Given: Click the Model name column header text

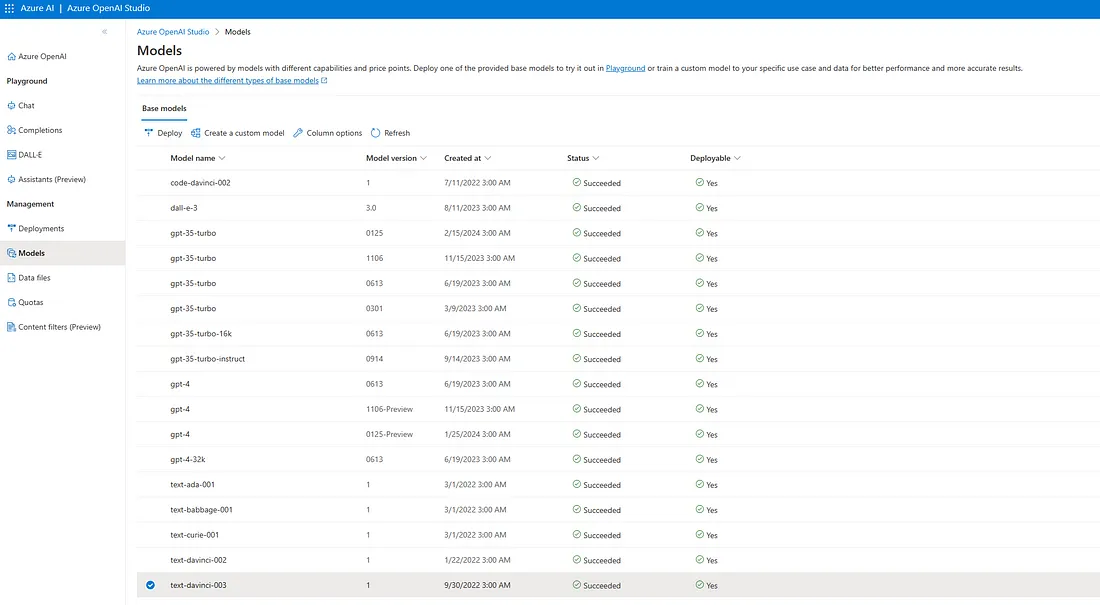Looking at the screenshot, I should pos(193,158).
